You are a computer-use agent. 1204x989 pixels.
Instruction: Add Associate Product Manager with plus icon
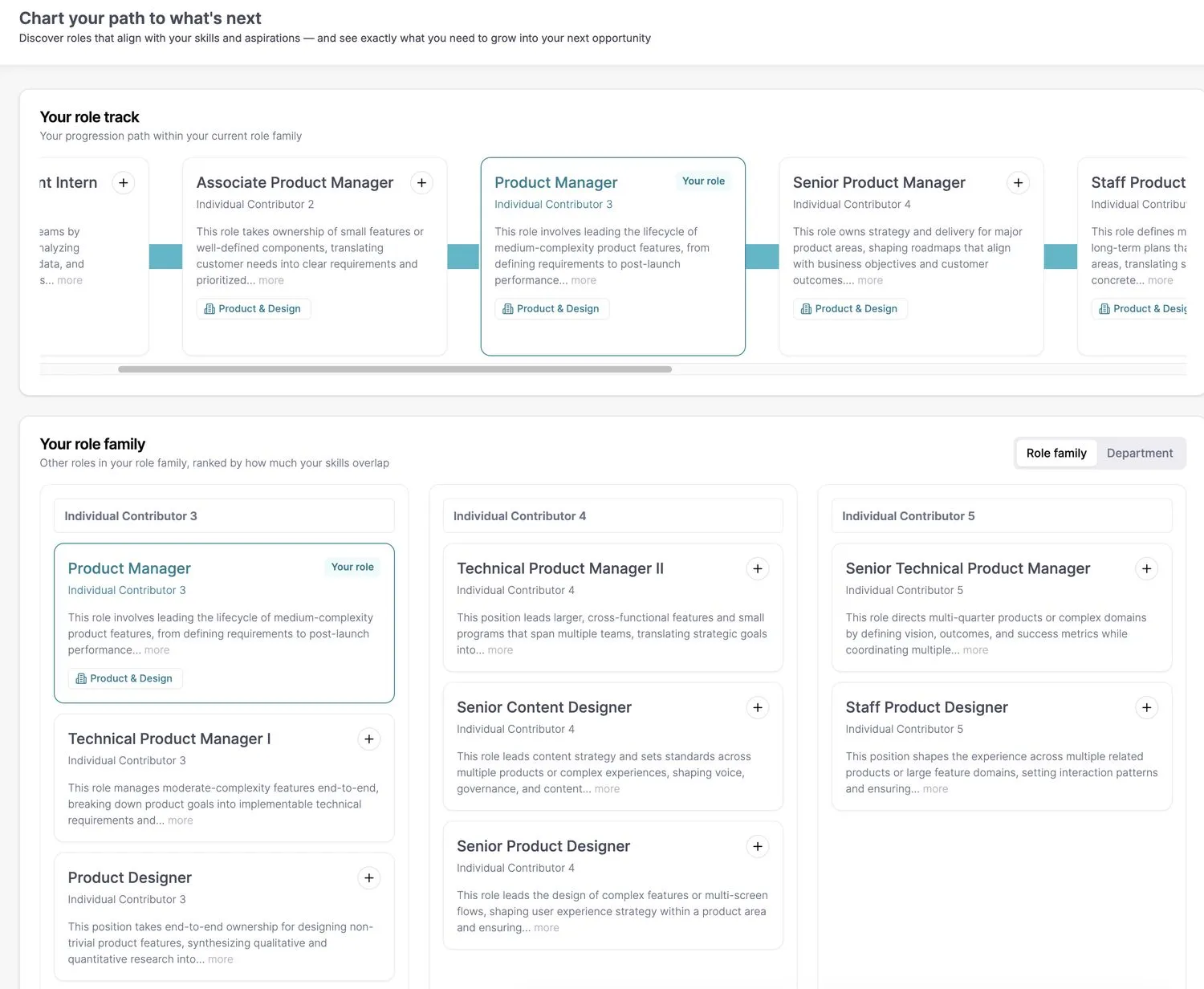point(421,183)
